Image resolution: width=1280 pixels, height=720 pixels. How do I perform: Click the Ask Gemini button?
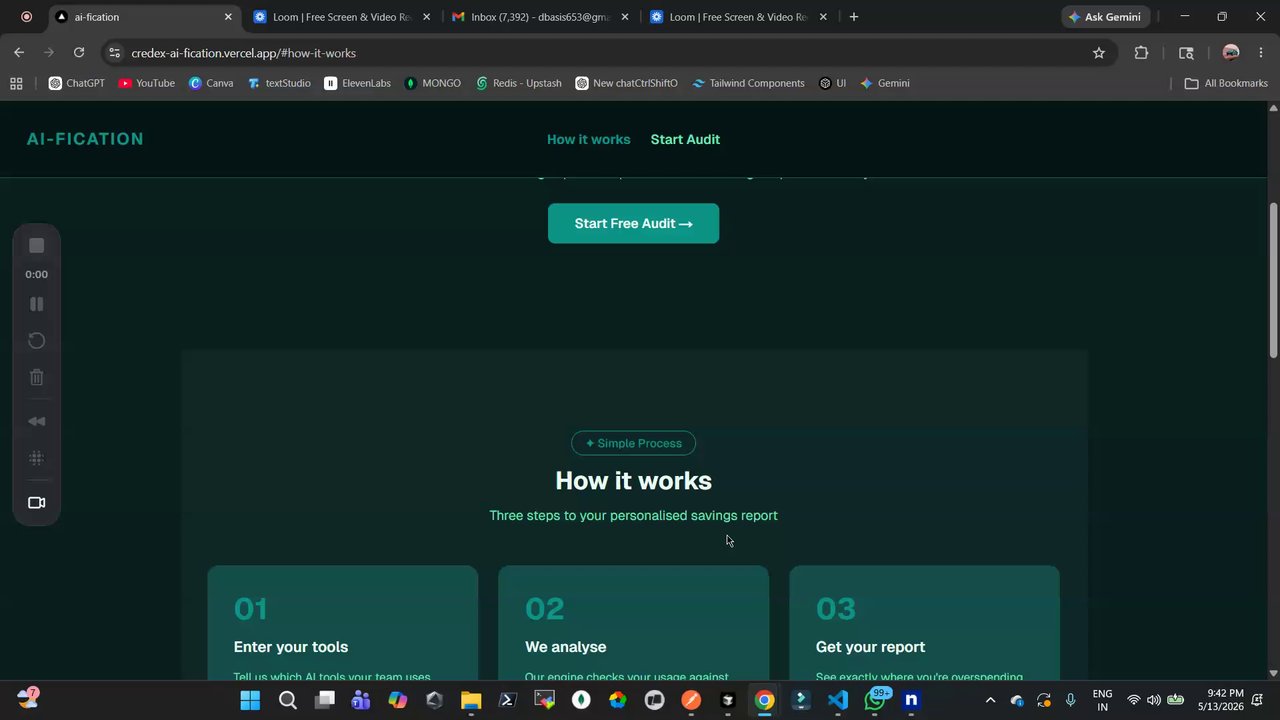click(x=1105, y=17)
